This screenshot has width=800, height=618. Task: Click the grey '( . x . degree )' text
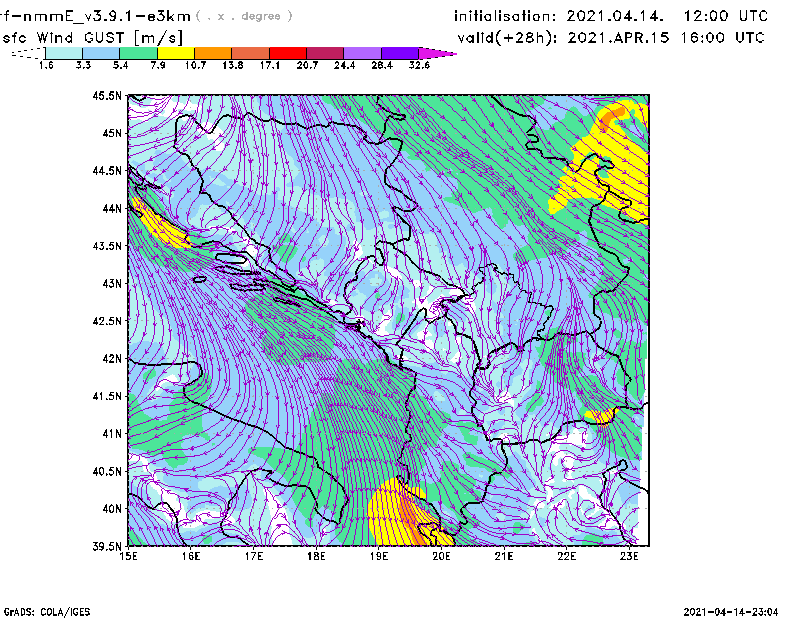coord(244,16)
